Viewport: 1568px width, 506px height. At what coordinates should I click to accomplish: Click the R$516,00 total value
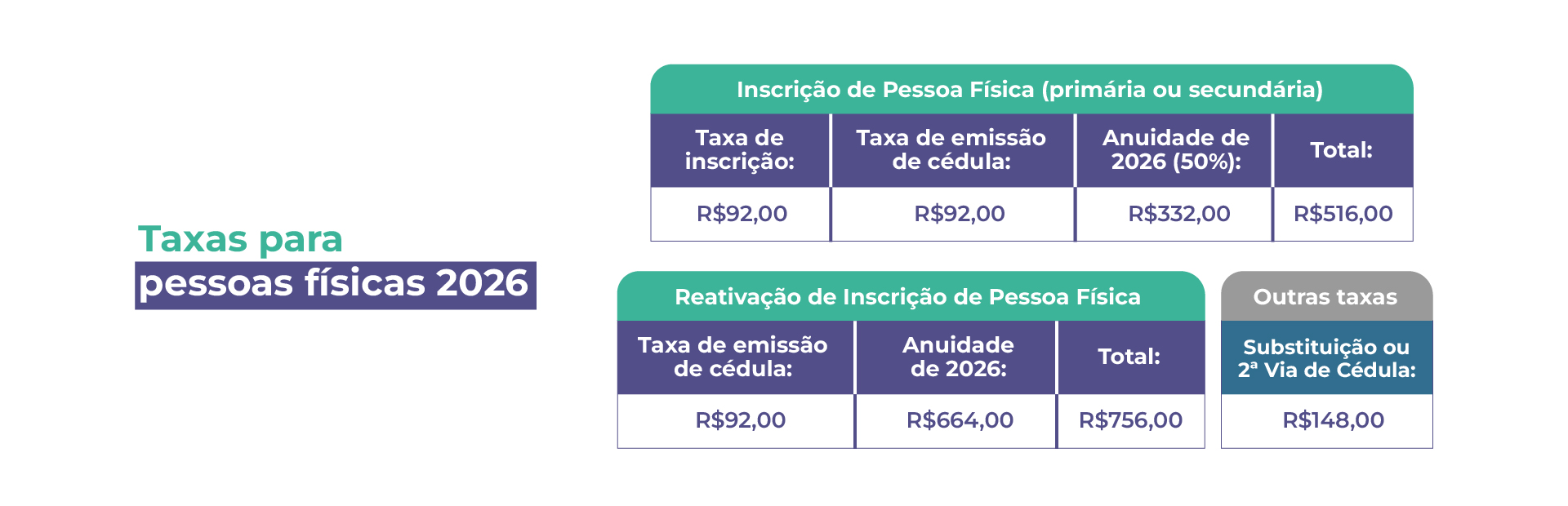tap(1343, 214)
